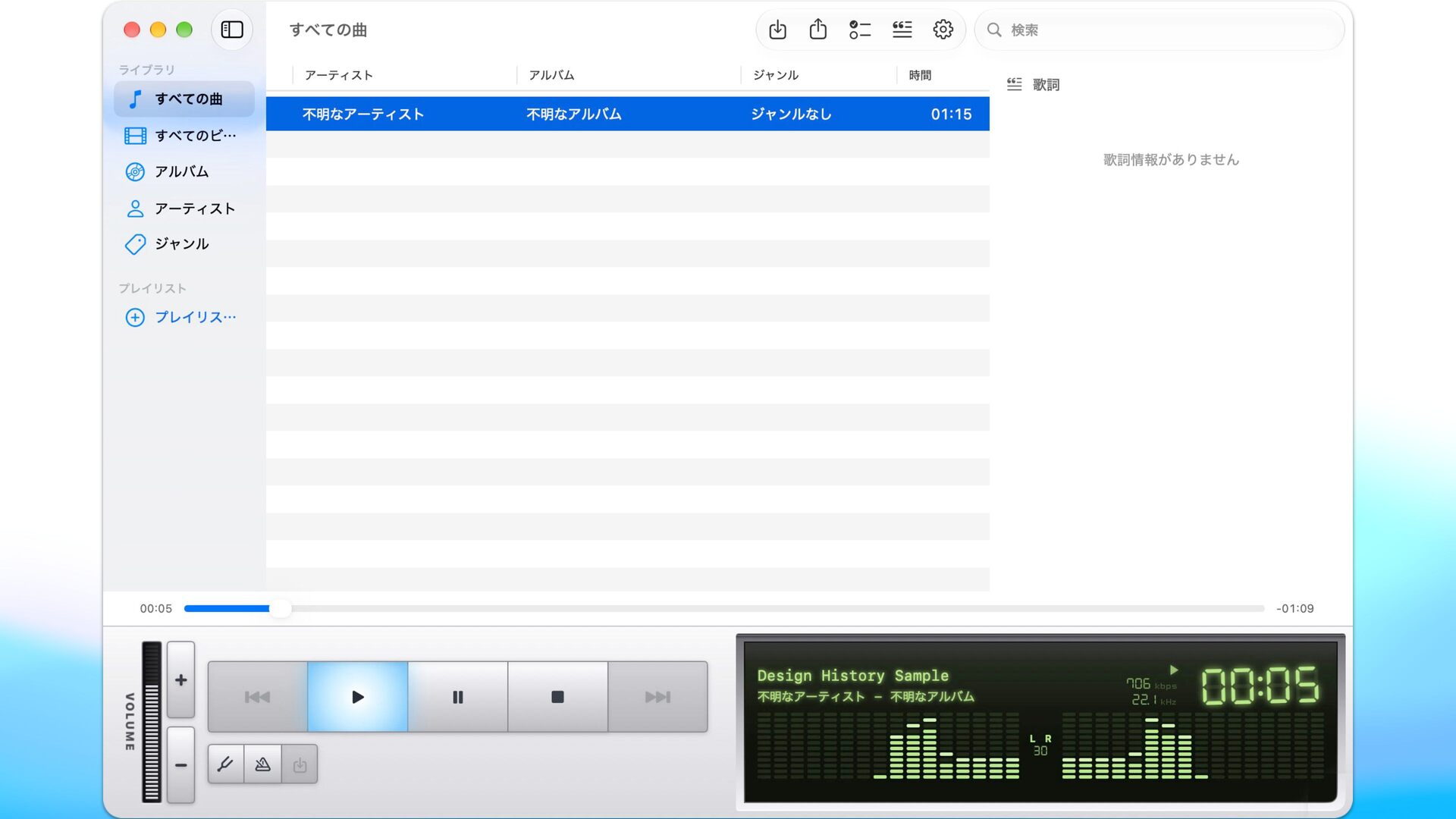This screenshot has height=819, width=1456.
Task: Open the settings gear icon
Action: coord(943,30)
